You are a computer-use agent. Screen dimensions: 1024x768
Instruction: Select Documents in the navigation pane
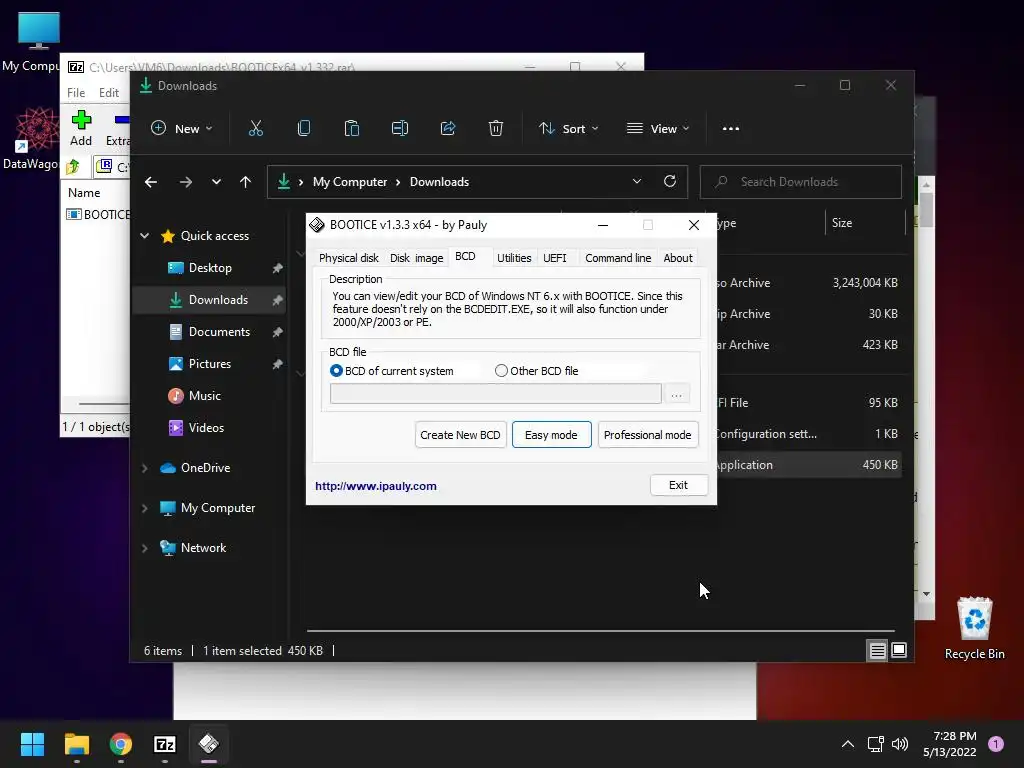click(x=209, y=332)
